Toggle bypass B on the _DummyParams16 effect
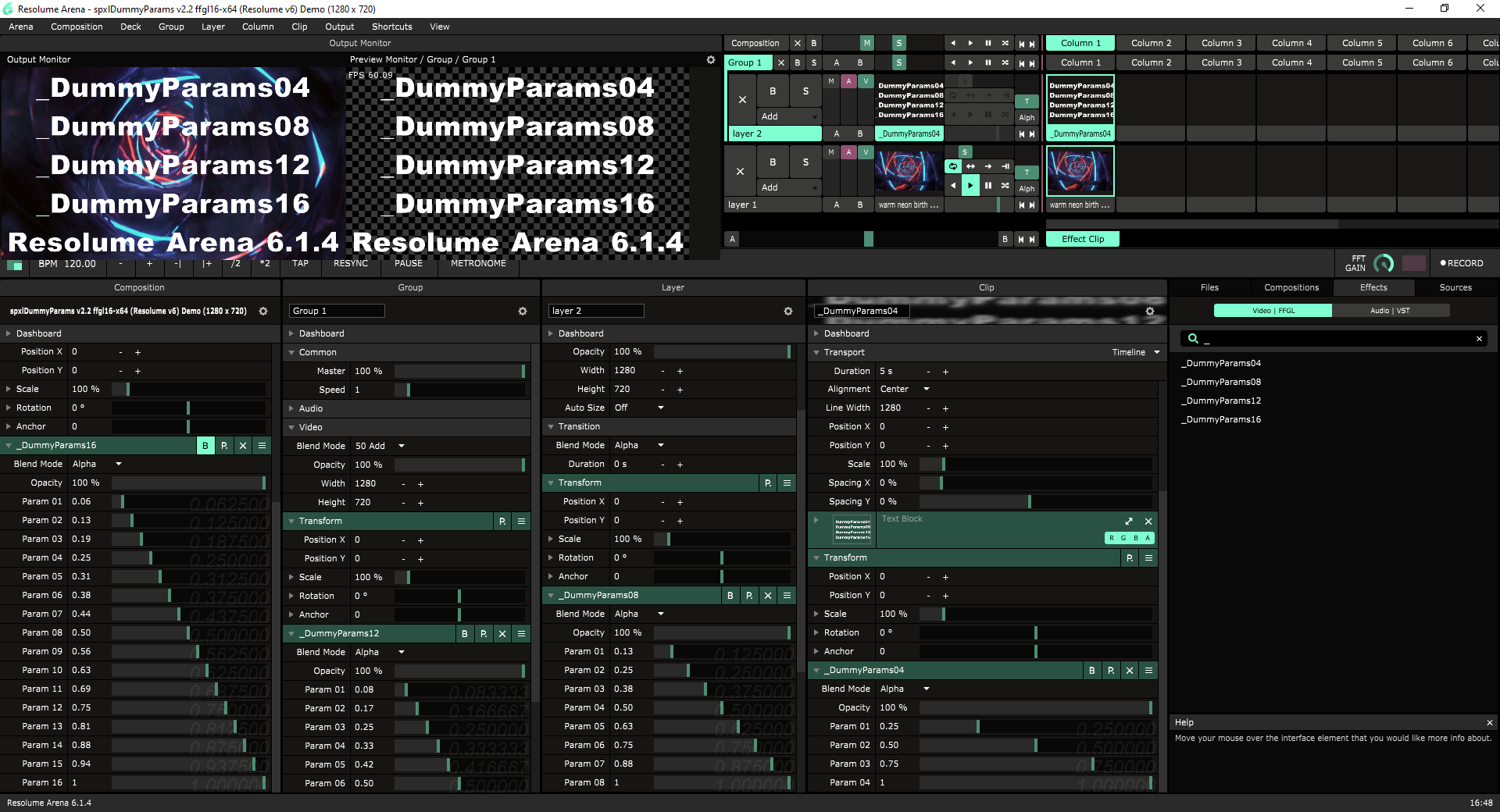The height and width of the screenshot is (812, 1500). (205, 446)
